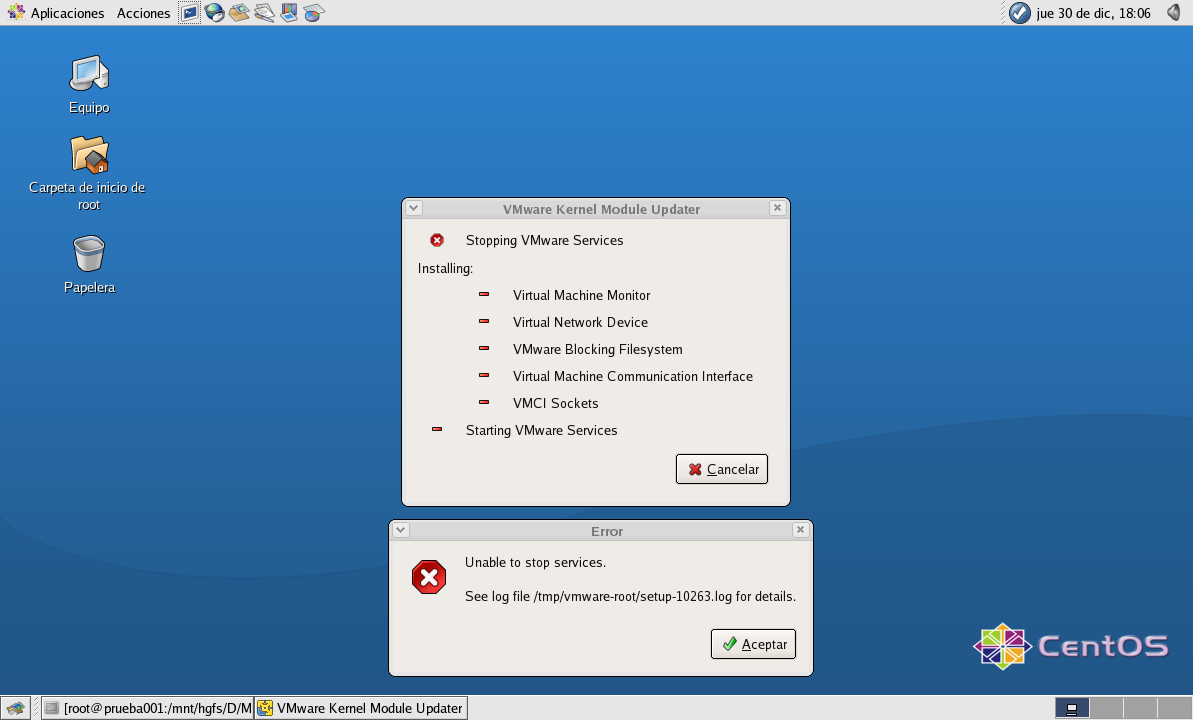Click the VMware Blocking Filesystem entry
1193x720 pixels.
[597, 349]
